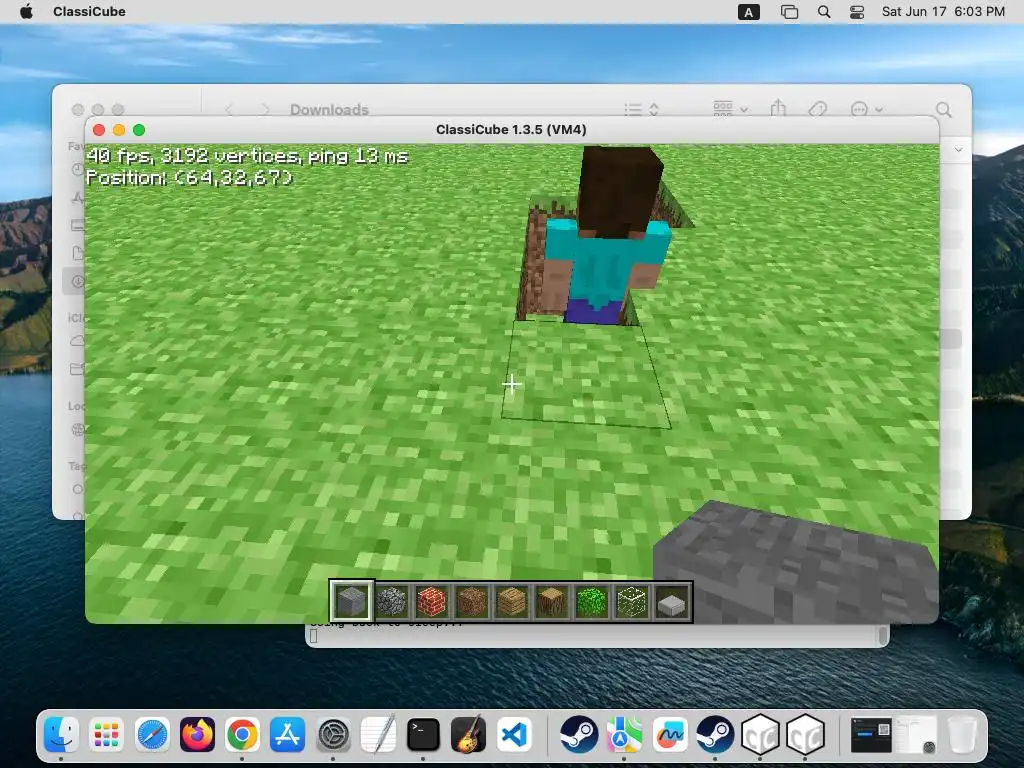Open the Finder more actions menu
Image resolution: width=1024 pixels, height=768 pixels.
click(x=867, y=109)
